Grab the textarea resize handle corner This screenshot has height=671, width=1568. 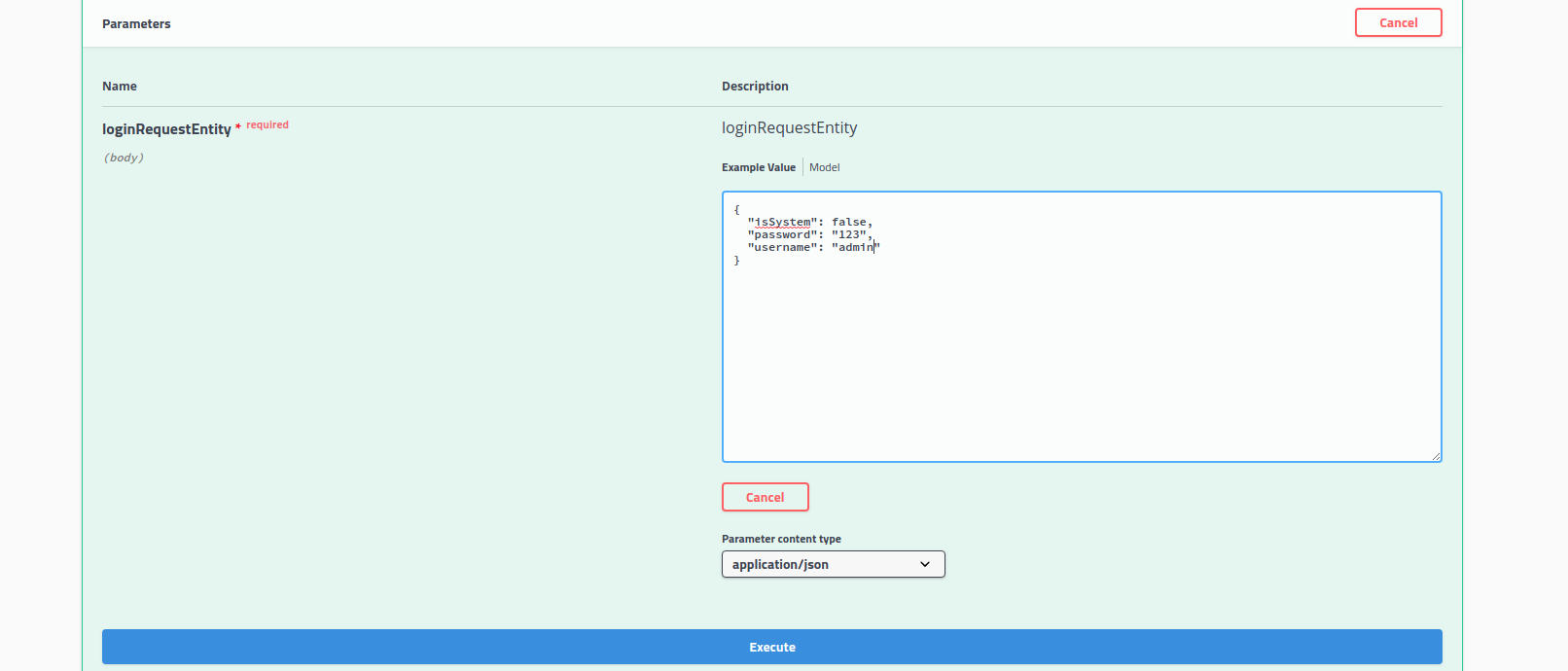click(x=1436, y=456)
